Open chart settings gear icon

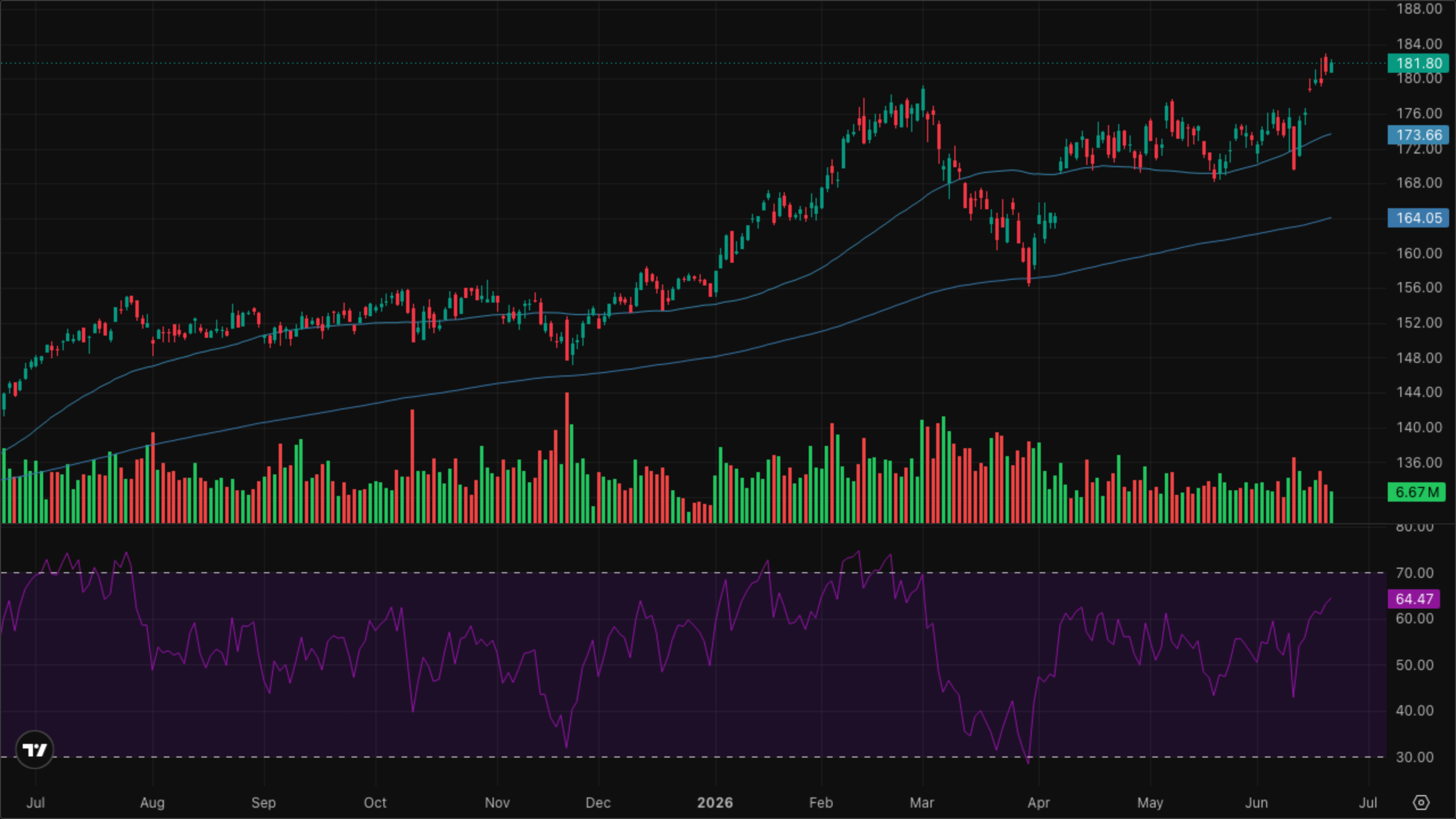1421,803
